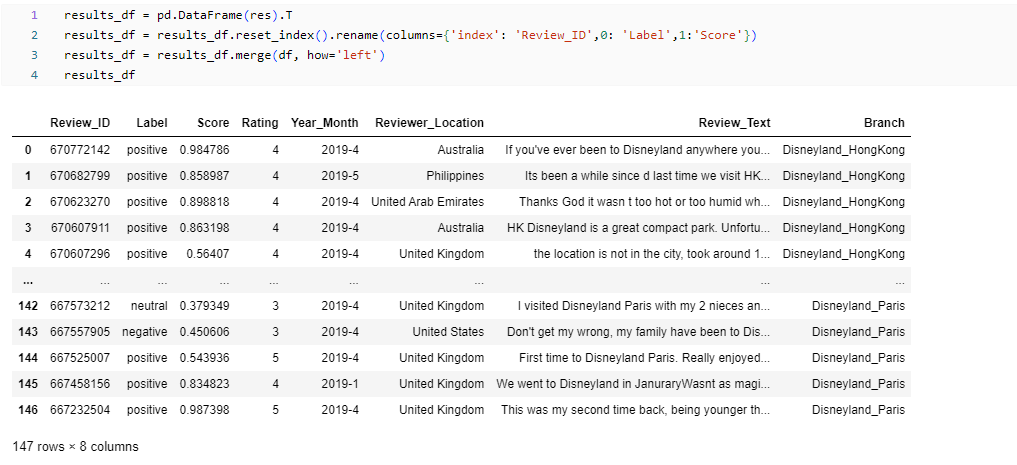
Task: Select Review_ID cell 667232504
Action: point(80,409)
